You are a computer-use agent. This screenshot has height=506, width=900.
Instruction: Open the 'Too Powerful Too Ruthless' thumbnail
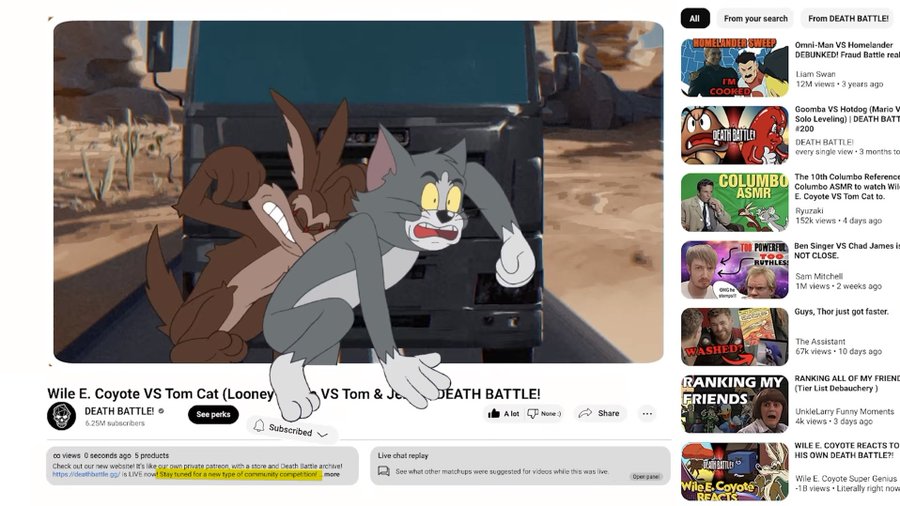[735, 270]
